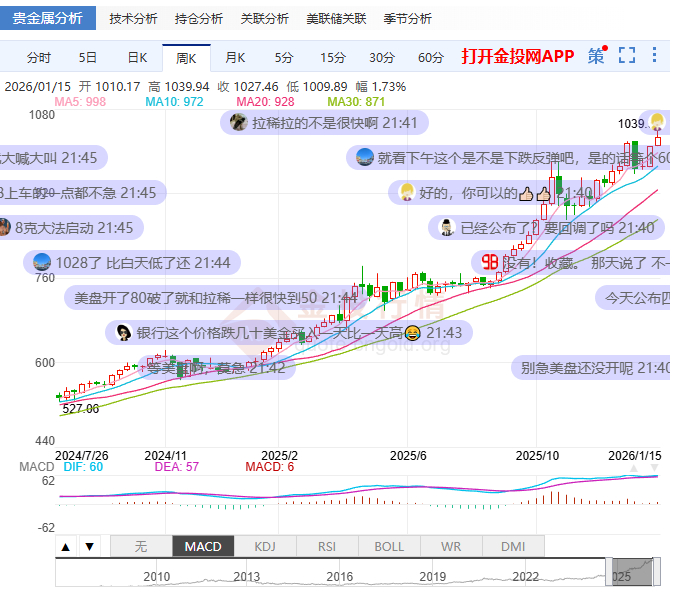Click the avatar beside 1039 price label
Viewport: 684px width, 598px height.
click(657, 121)
